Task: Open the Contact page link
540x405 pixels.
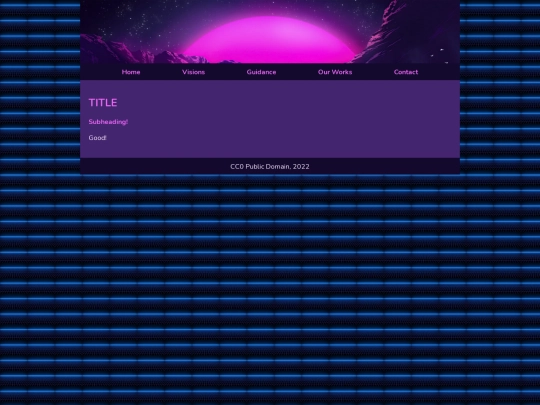Action: pyautogui.click(x=406, y=72)
